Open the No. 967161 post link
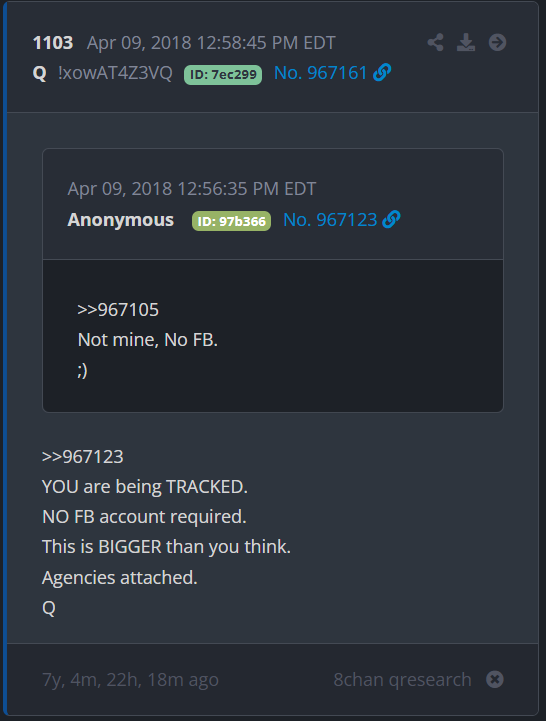 point(320,73)
